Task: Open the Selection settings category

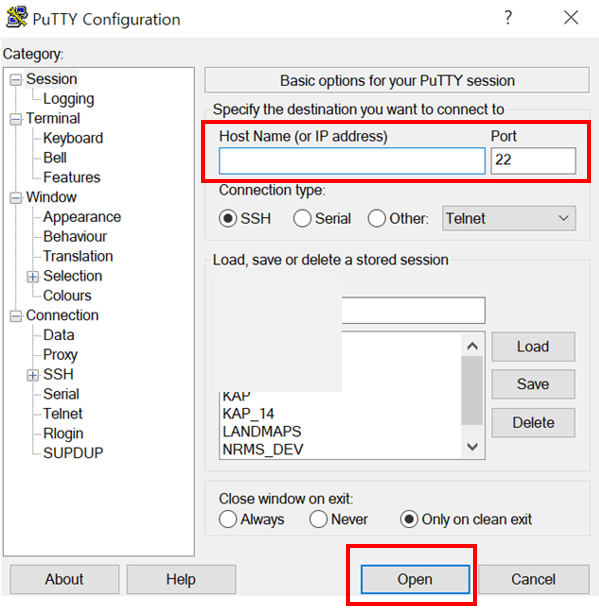Action: click(x=73, y=276)
